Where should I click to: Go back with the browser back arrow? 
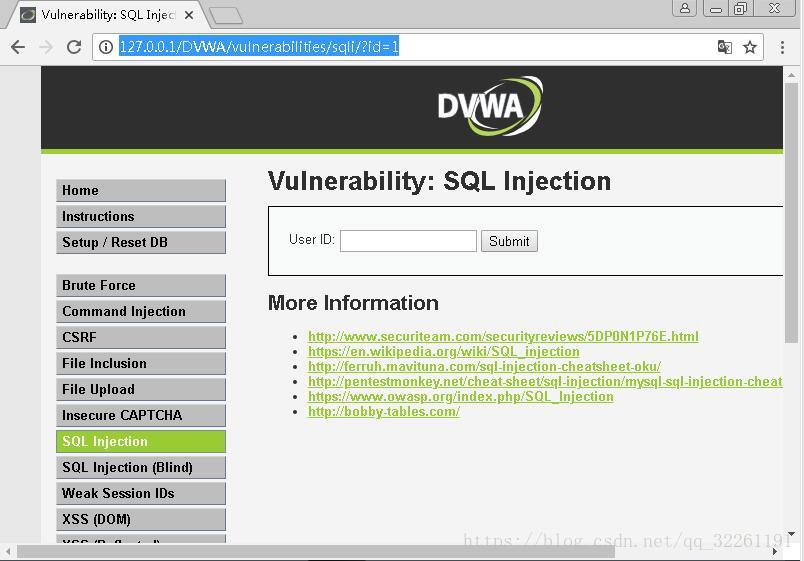18,47
